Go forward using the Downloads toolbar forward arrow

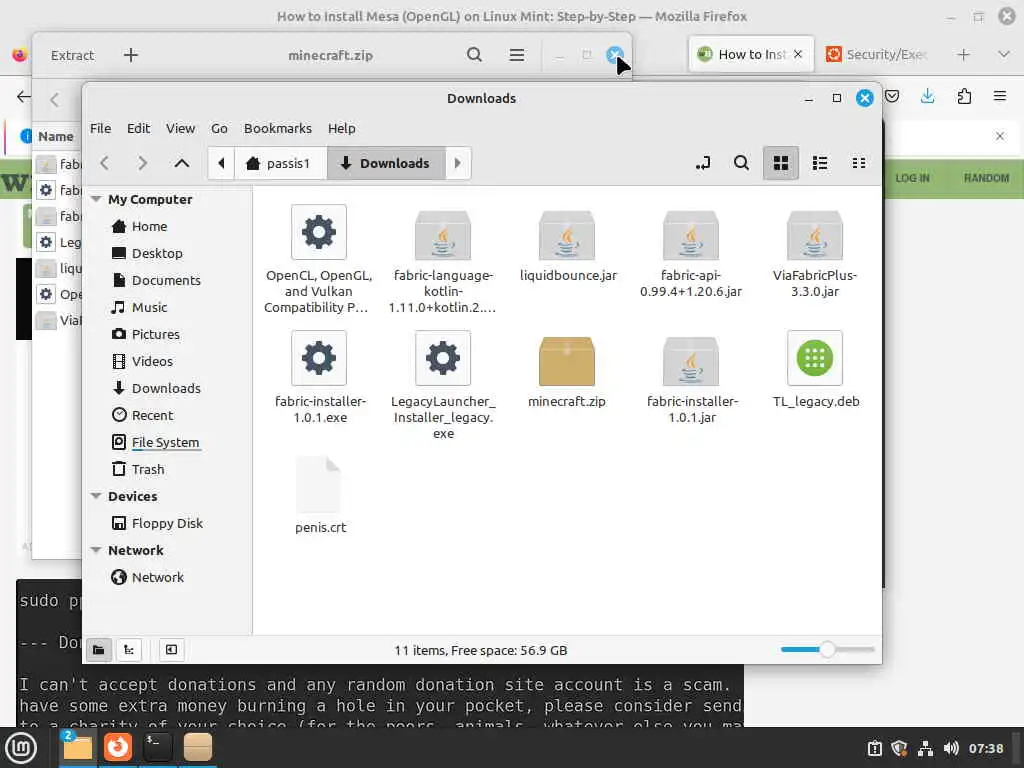pos(142,163)
